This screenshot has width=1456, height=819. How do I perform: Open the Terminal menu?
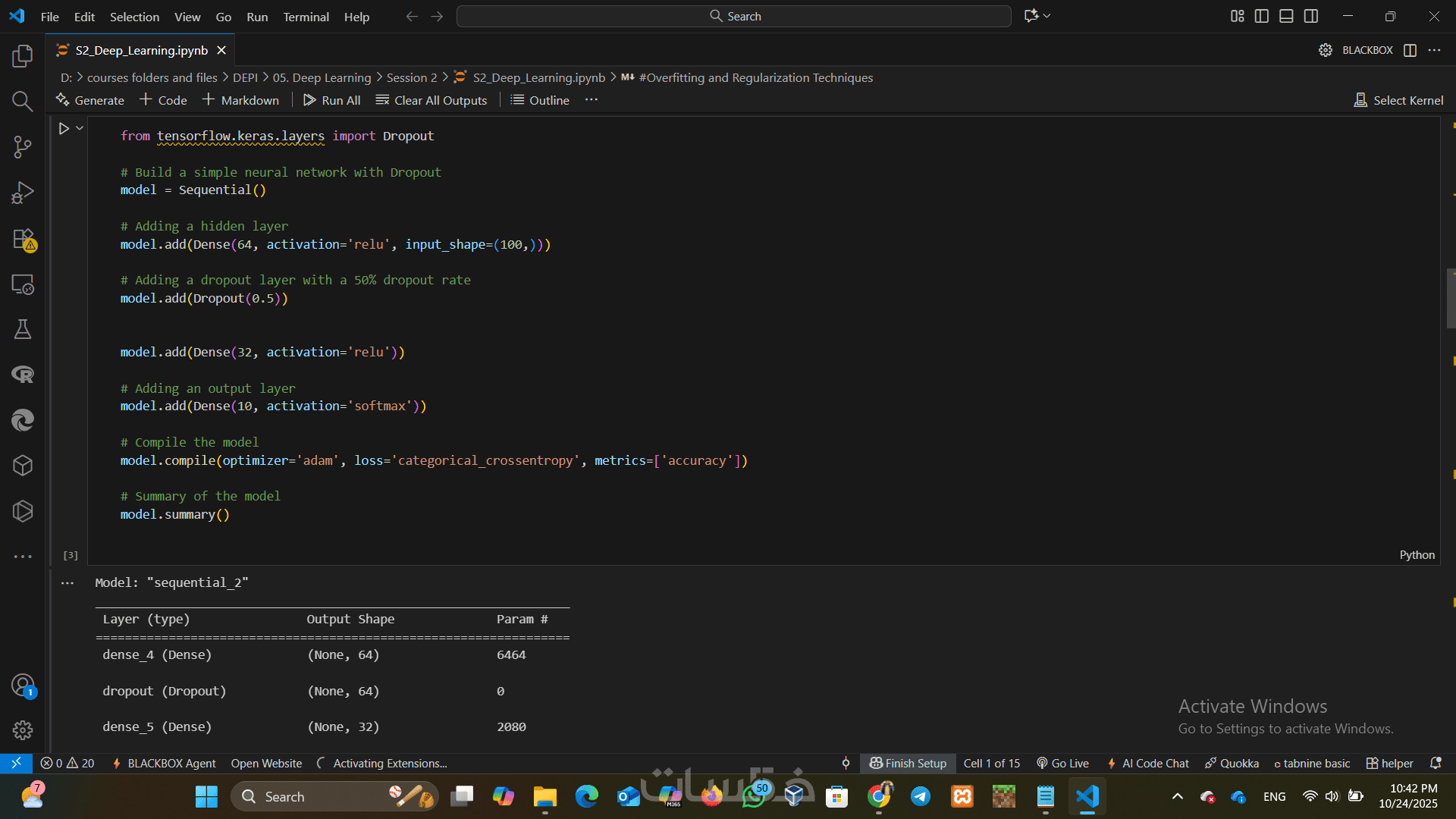pos(306,17)
